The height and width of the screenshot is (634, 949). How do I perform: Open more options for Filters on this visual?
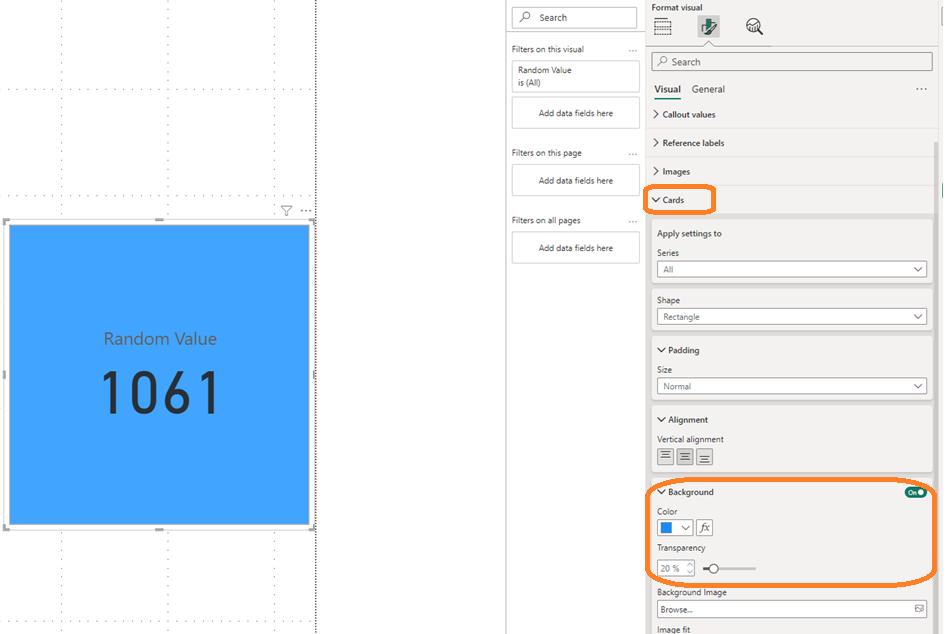632,50
